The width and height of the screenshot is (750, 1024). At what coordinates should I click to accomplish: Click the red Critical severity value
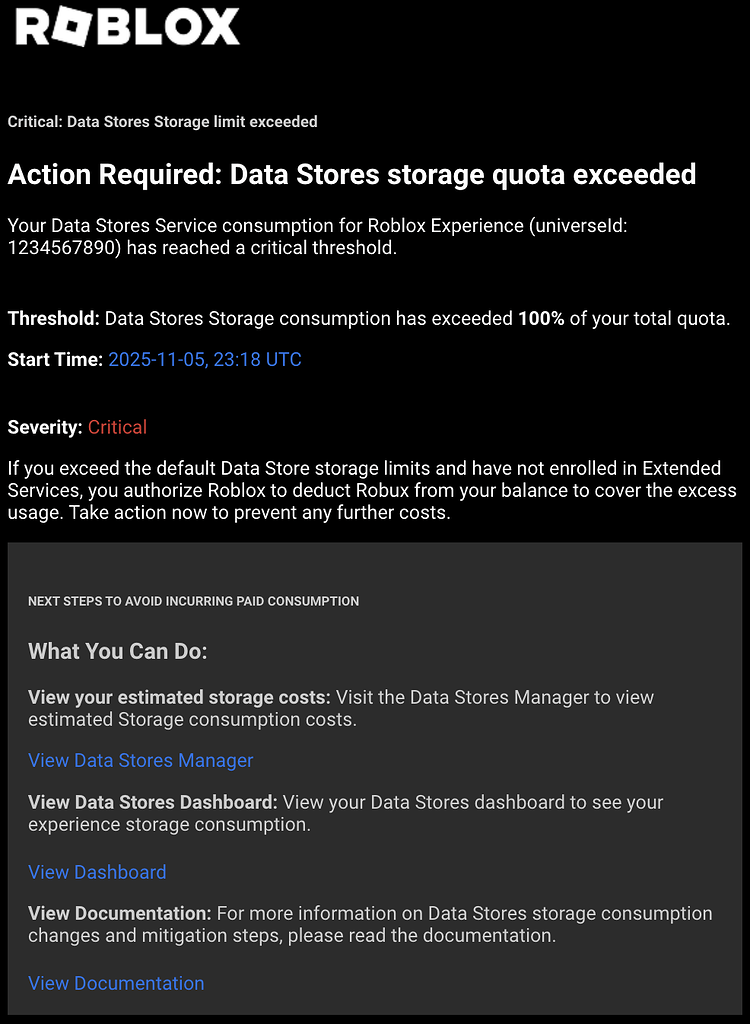click(x=117, y=427)
